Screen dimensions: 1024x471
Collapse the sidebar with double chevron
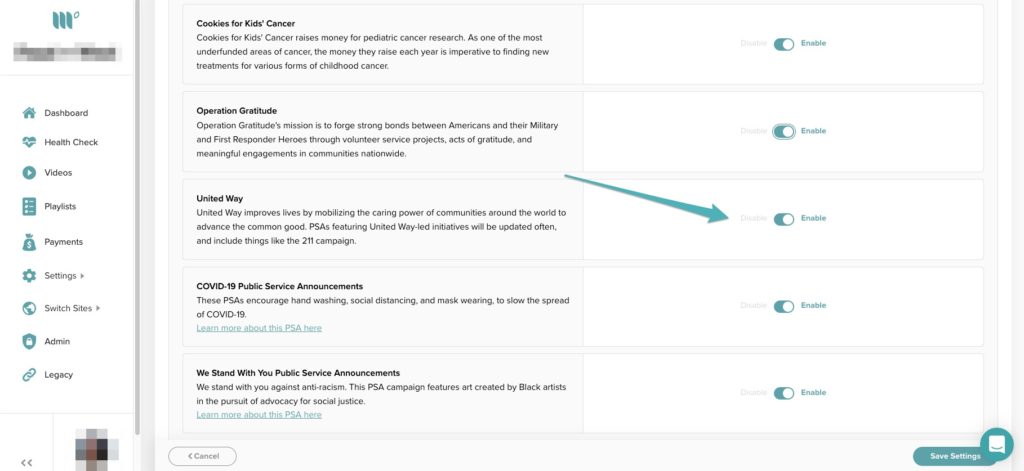point(27,462)
